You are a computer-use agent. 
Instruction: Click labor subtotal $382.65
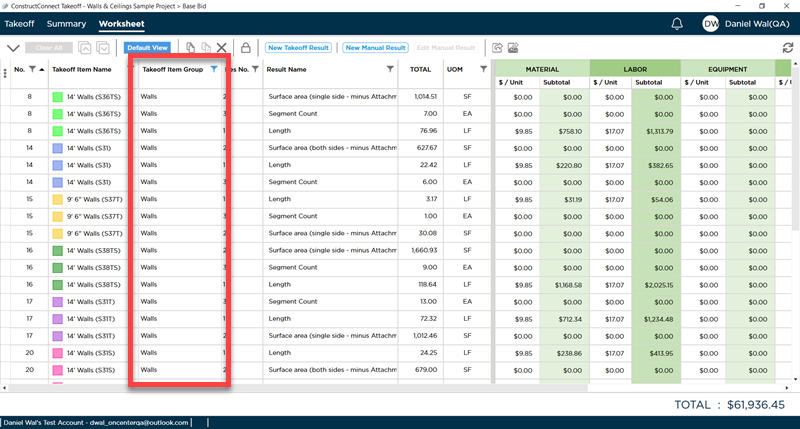click(661, 165)
